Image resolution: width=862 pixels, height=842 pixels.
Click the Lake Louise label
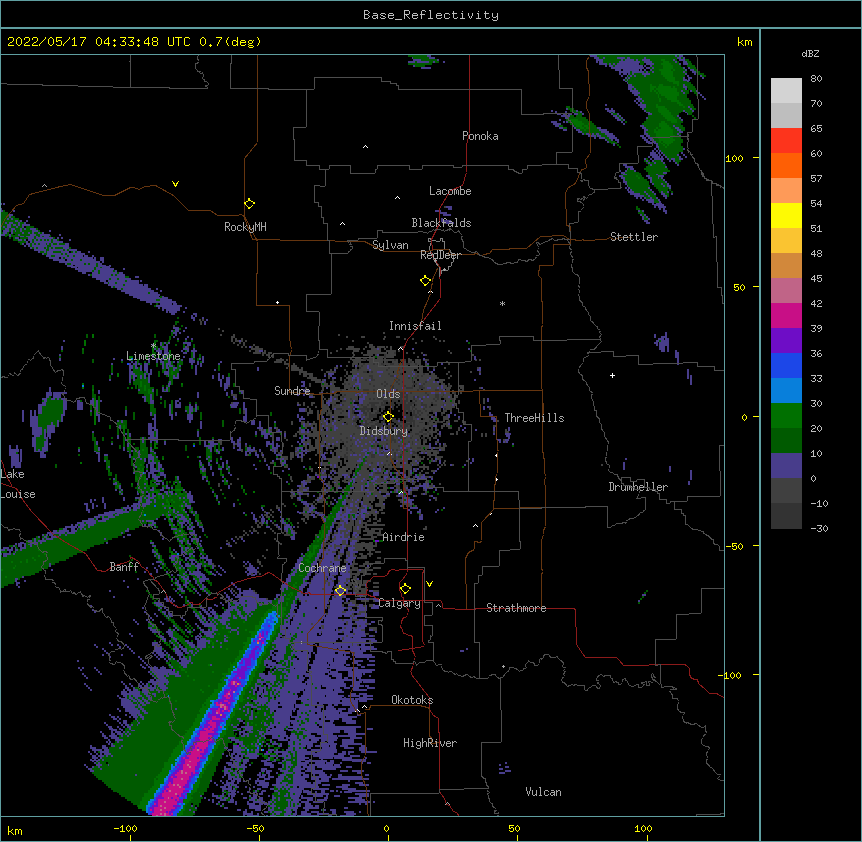pyautogui.click(x=18, y=484)
